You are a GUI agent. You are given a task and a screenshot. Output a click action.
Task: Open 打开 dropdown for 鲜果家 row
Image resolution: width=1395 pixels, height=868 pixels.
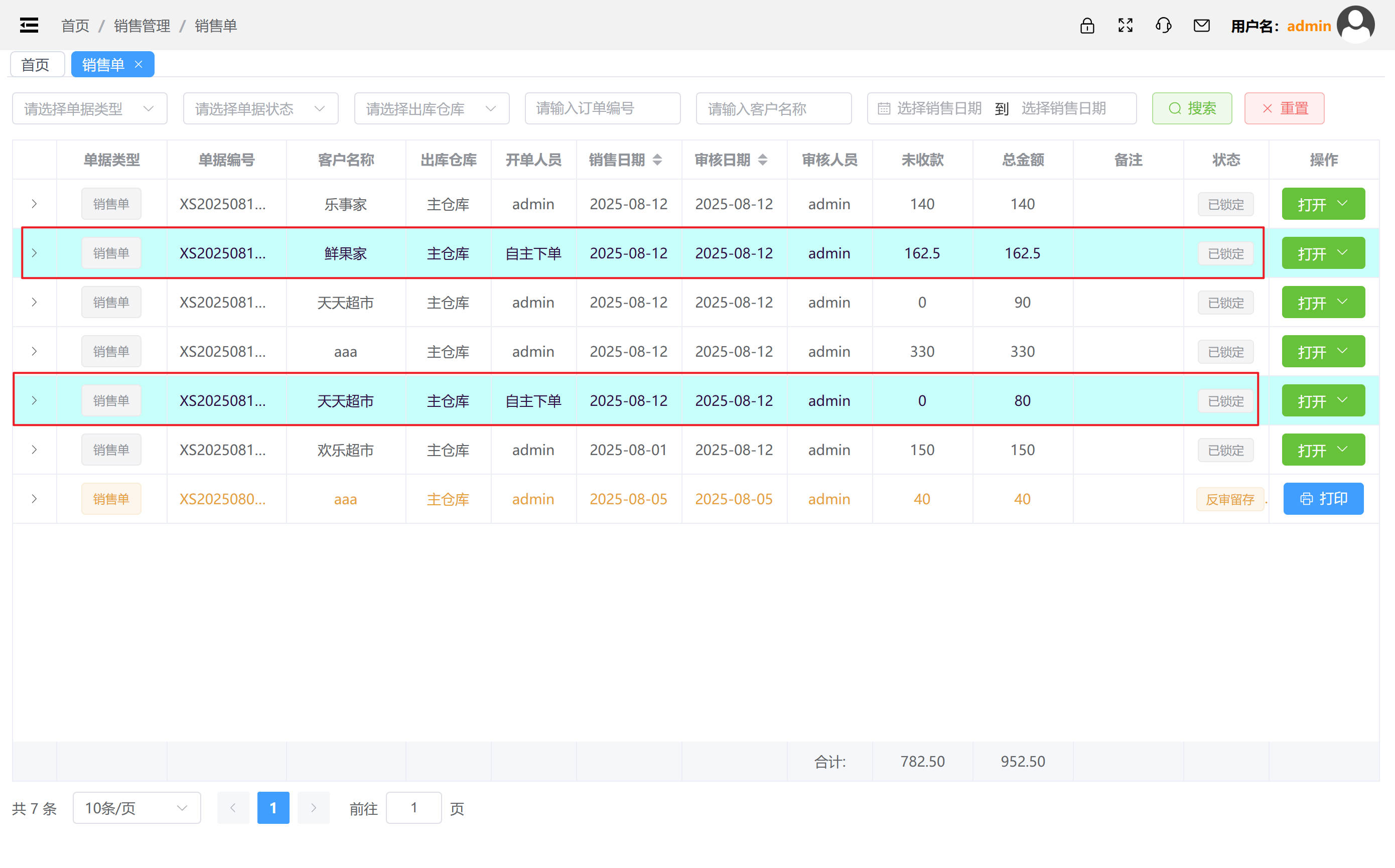[x=1323, y=253]
